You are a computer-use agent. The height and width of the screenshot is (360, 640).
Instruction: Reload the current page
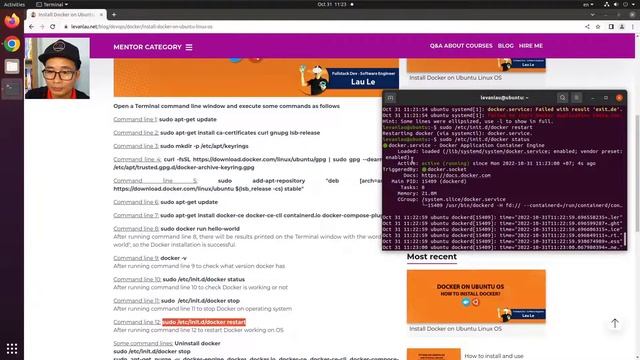pyautogui.click(x=53, y=27)
